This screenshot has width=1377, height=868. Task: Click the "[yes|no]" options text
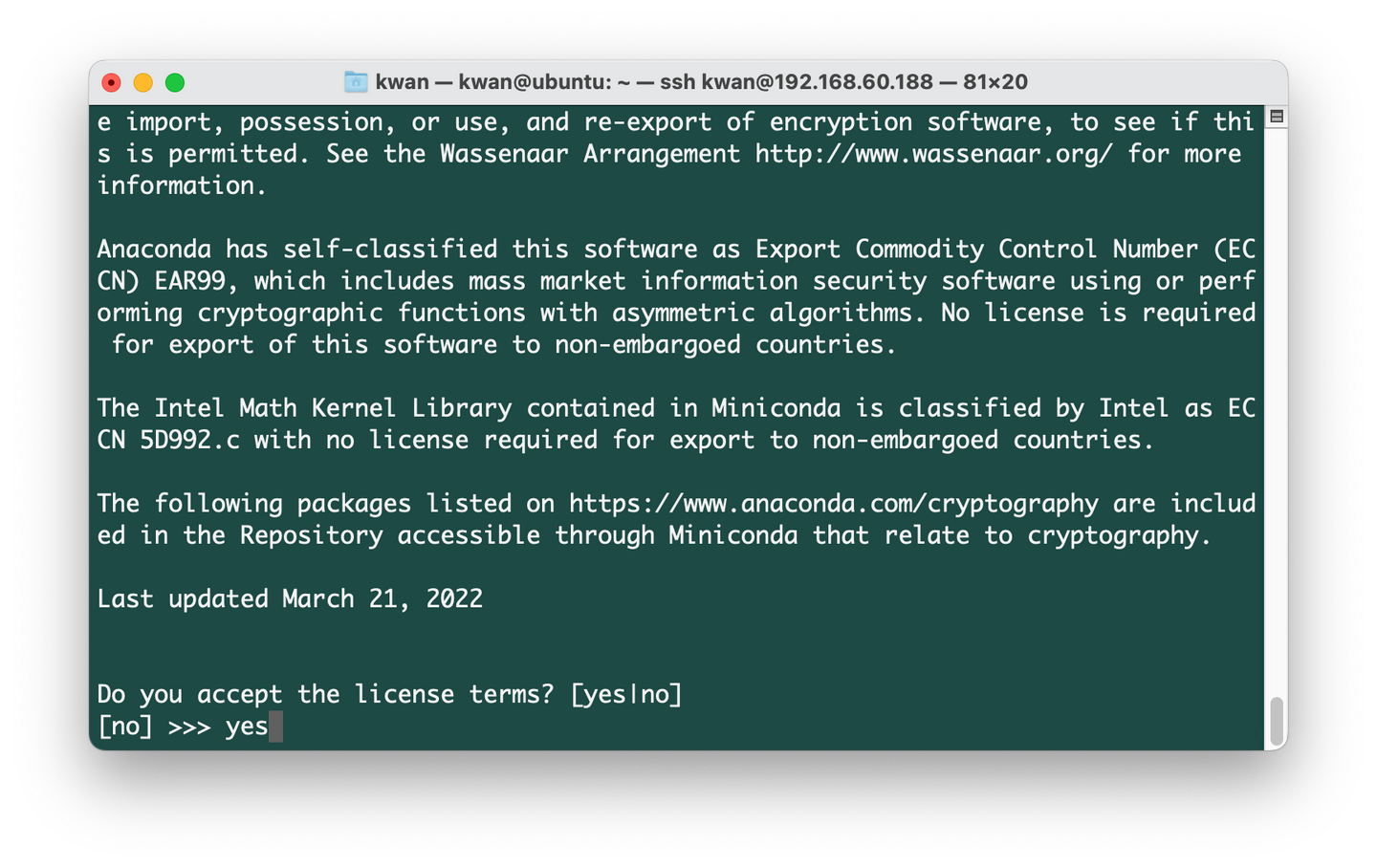click(x=626, y=694)
